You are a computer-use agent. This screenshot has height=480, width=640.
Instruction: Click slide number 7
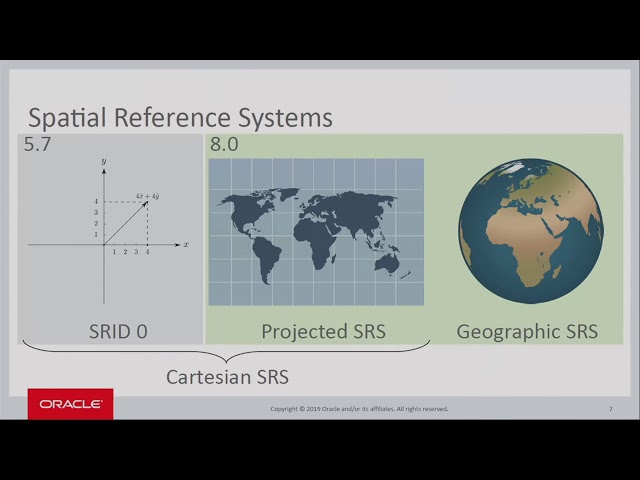pyautogui.click(x=611, y=409)
